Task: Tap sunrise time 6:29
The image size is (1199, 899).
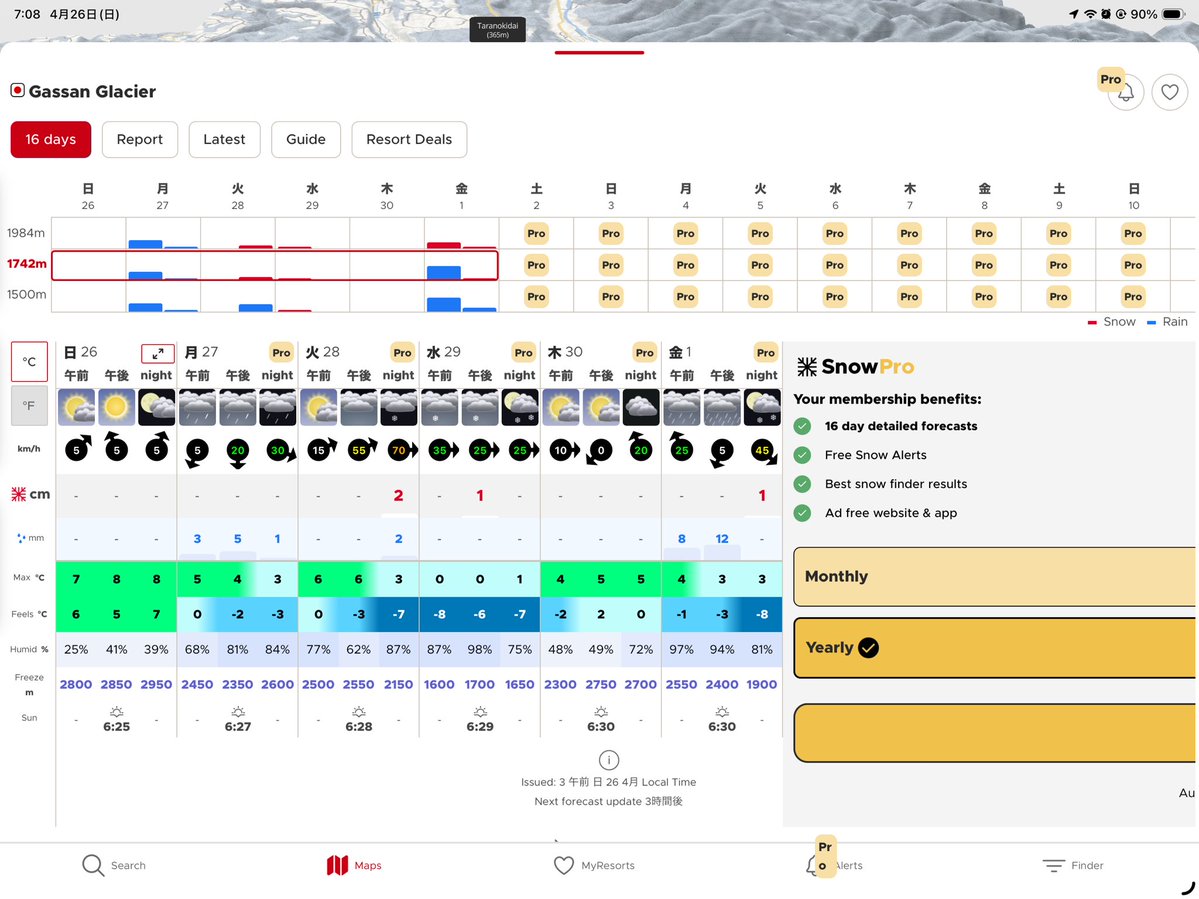Action: (x=480, y=726)
